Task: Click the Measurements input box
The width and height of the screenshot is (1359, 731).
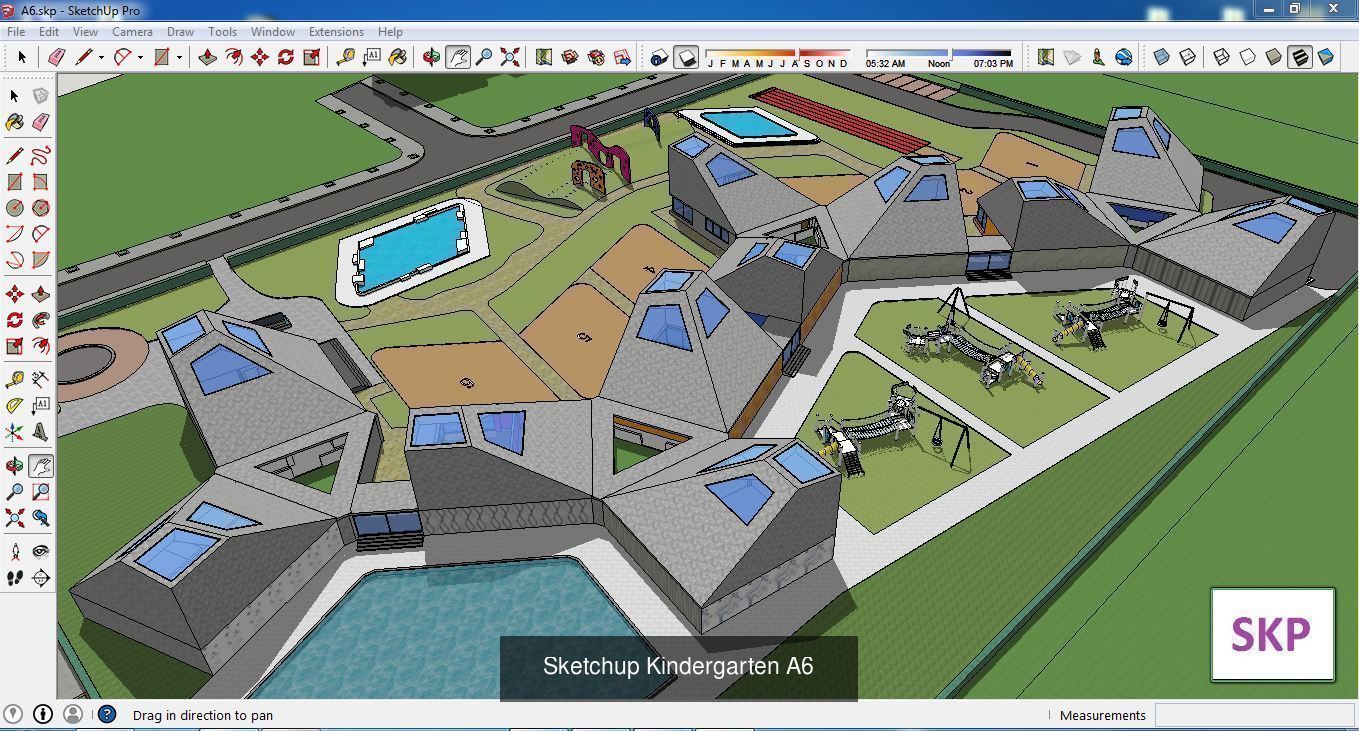Action: coord(1254,715)
